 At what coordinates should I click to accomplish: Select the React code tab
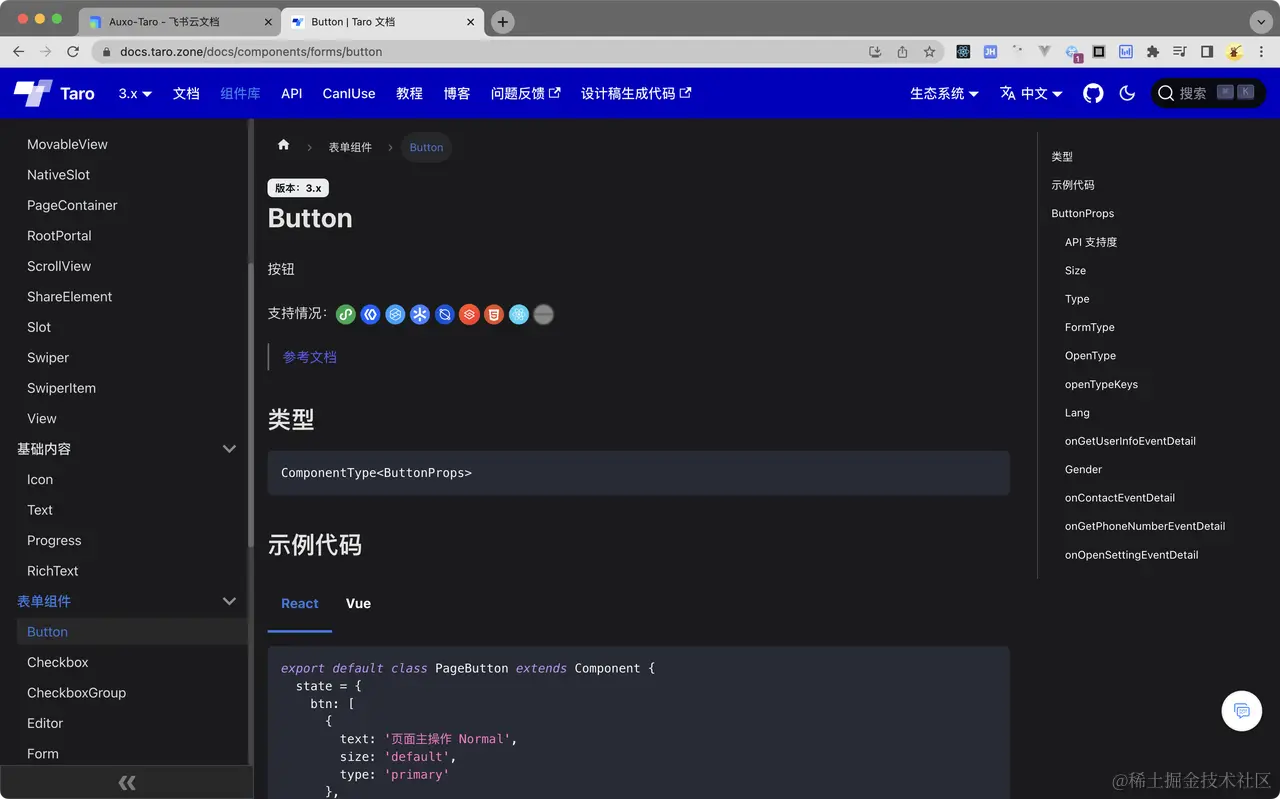300,603
